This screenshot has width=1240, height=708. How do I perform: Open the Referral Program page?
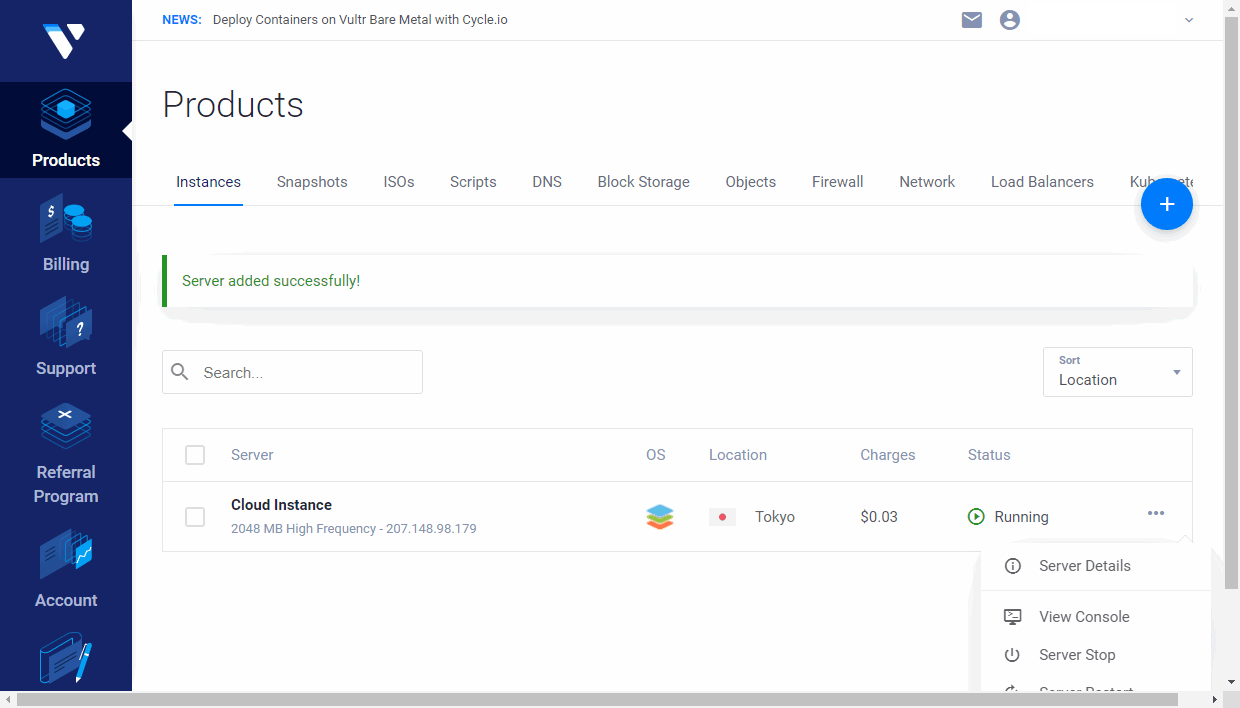(x=65, y=448)
